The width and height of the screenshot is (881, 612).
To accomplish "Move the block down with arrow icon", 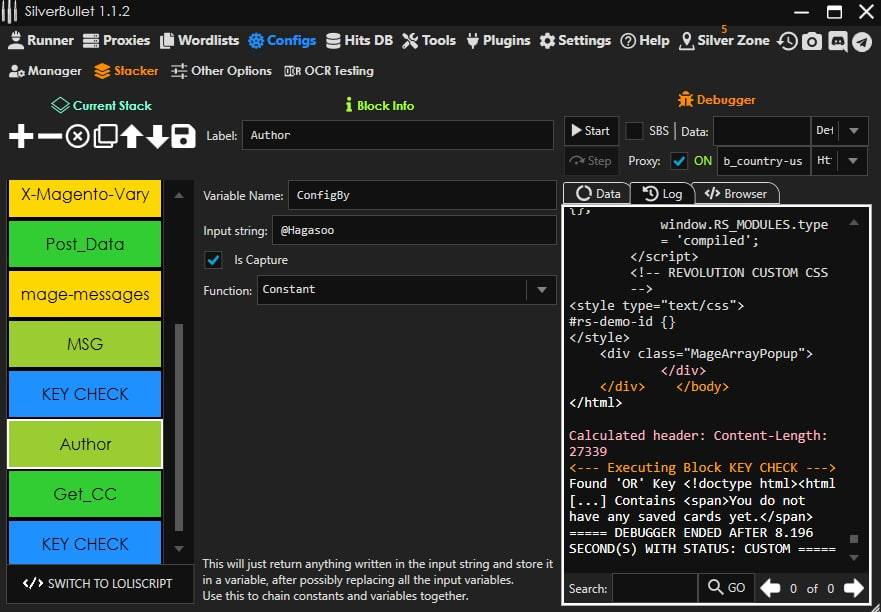I will 157,137.
